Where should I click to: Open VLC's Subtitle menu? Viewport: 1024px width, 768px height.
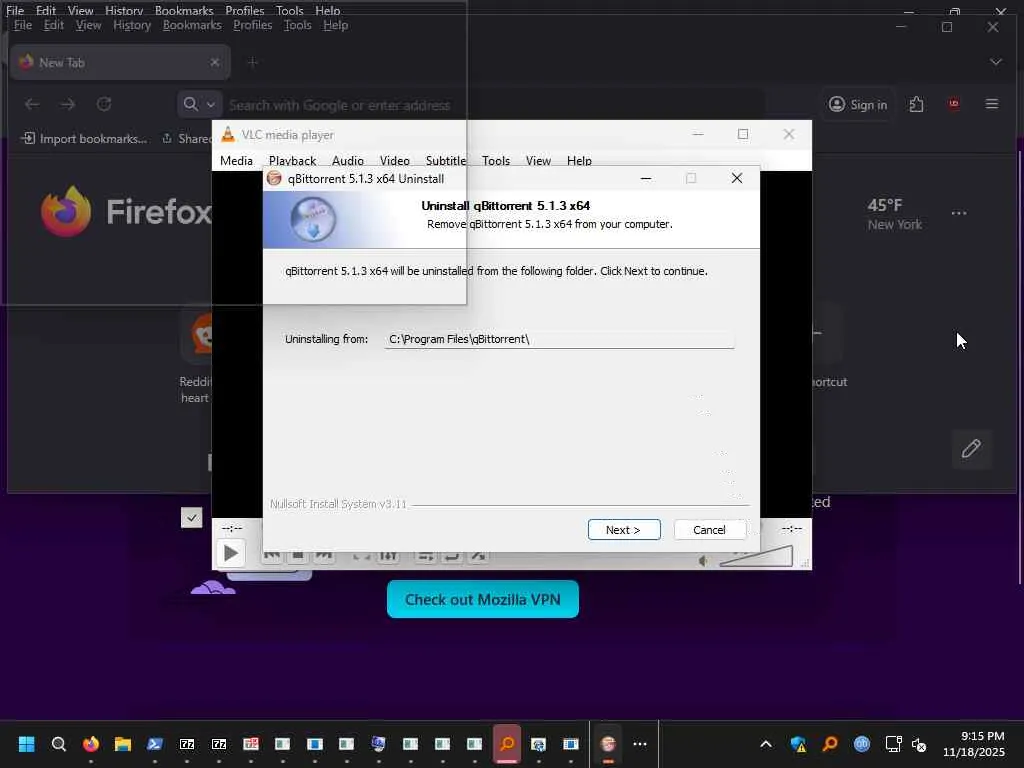point(446,161)
